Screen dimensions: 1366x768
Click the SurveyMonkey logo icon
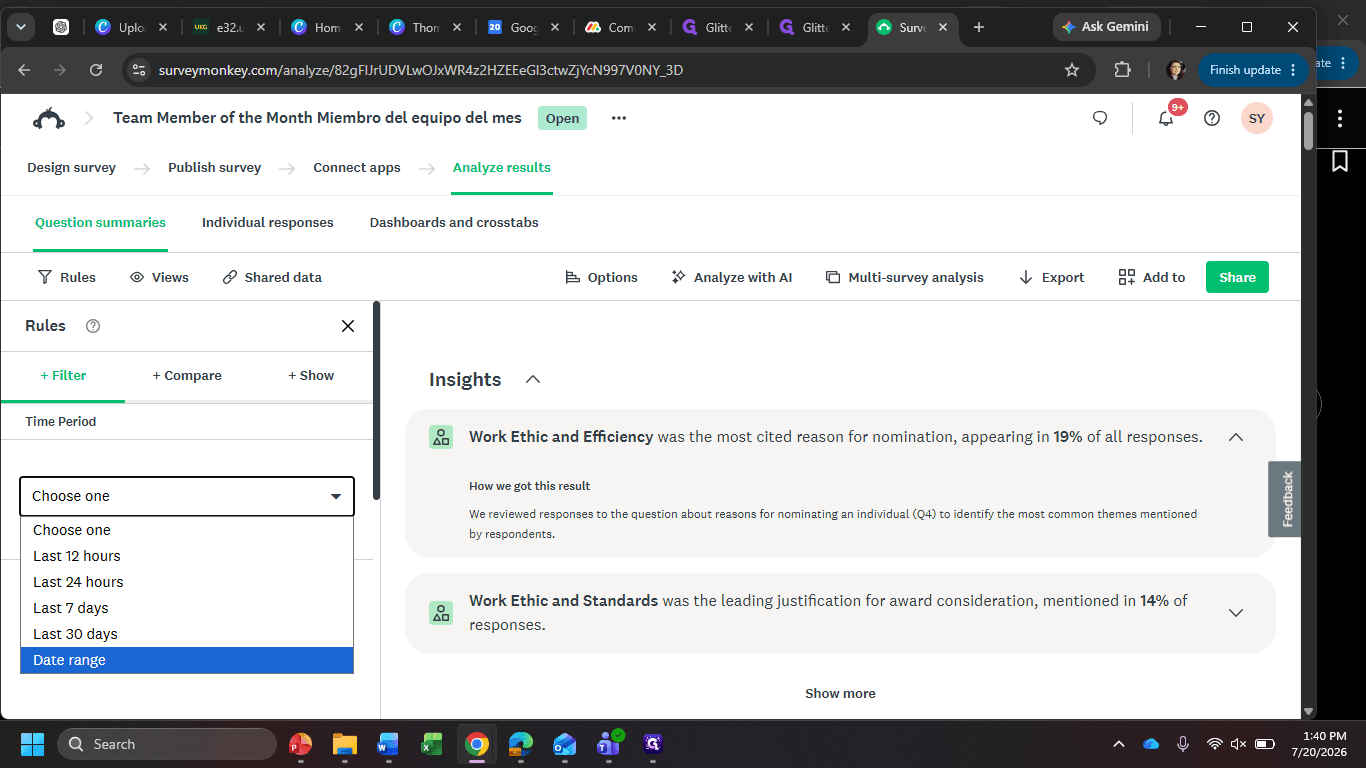49,118
